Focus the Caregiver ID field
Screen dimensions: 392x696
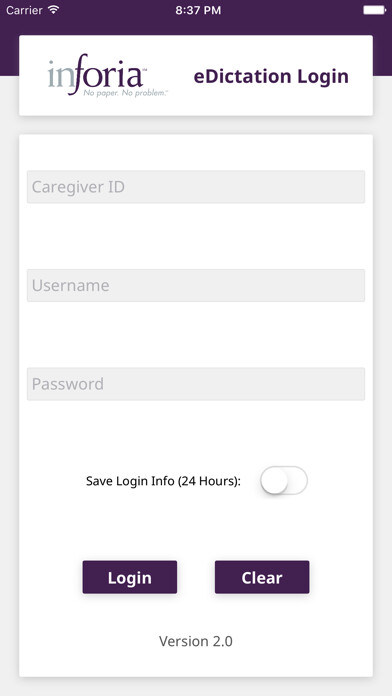196,187
